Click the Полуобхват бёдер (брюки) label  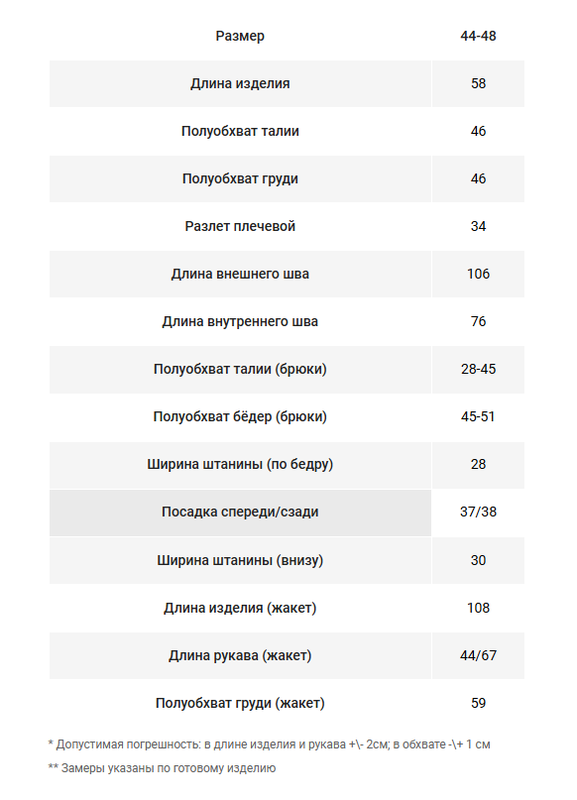[240, 417]
